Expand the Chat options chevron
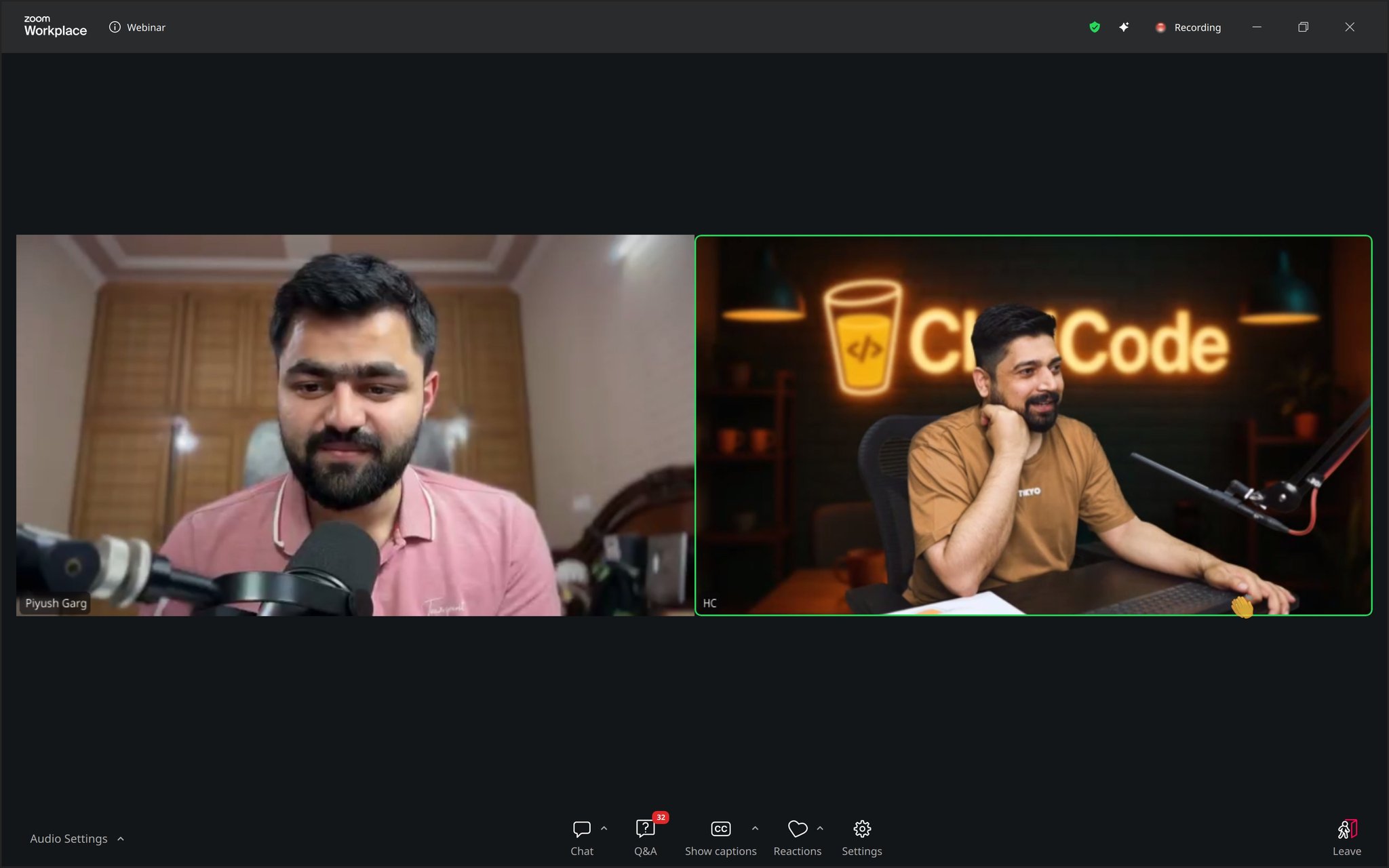 click(604, 829)
